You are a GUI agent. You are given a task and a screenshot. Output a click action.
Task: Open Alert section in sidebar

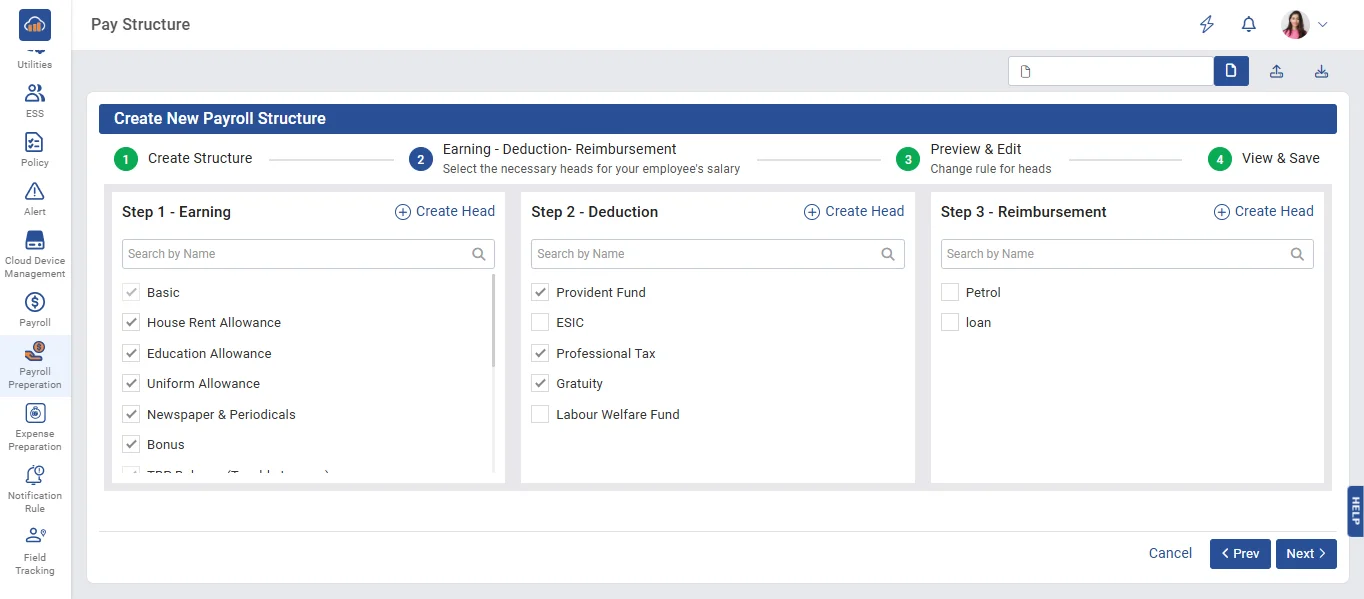[35, 198]
